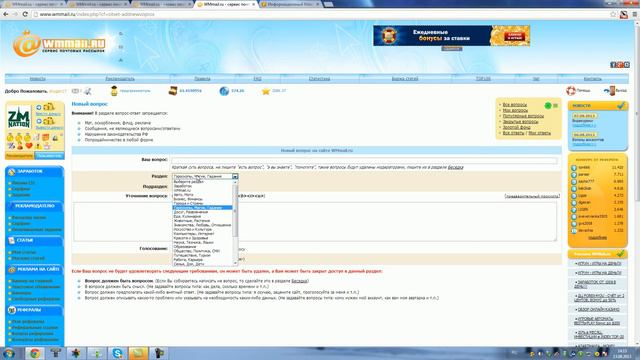Image resolution: width=640 pixels, height=360 pixels.
Task: Click the РЕФЕРАЛЫ sidebar header icon
Action: pos(12,310)
